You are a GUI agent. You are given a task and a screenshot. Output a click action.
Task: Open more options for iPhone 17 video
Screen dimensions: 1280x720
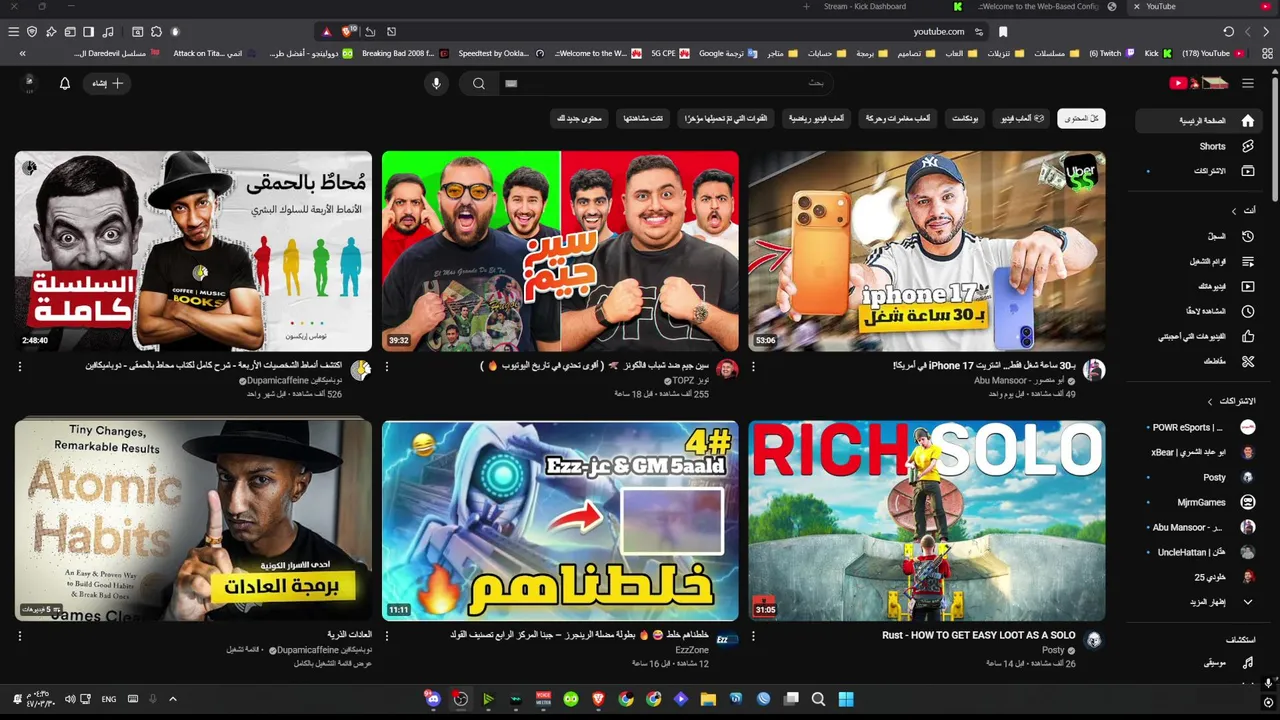[754, 367]
